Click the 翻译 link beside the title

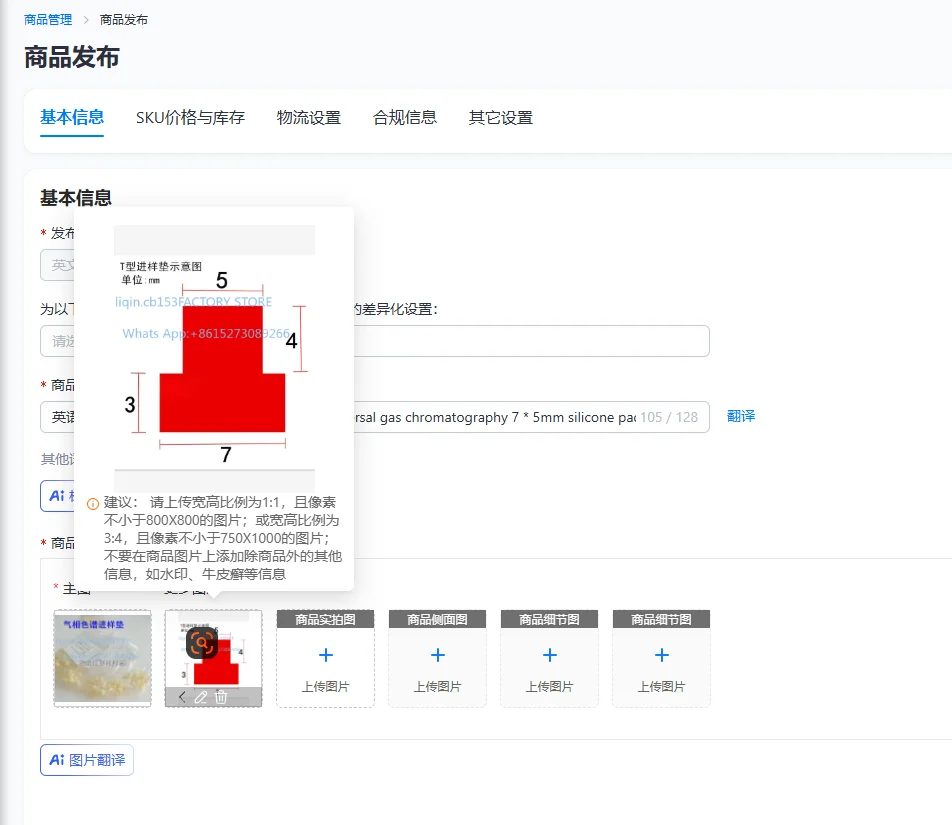(741, 416)
